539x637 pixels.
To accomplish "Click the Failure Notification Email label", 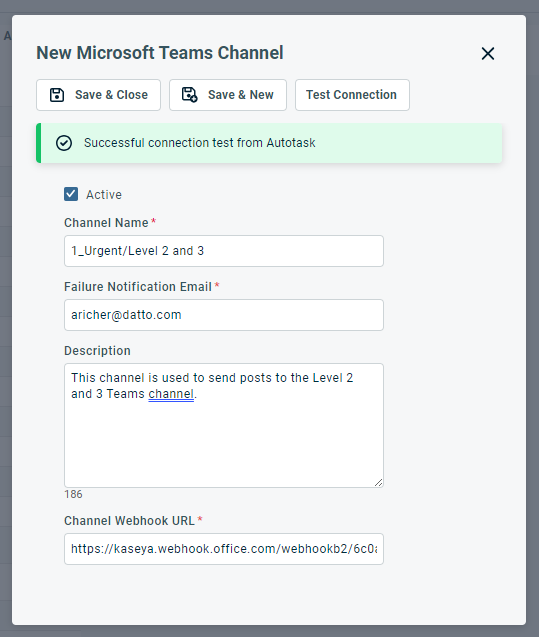I will [138, 287].
